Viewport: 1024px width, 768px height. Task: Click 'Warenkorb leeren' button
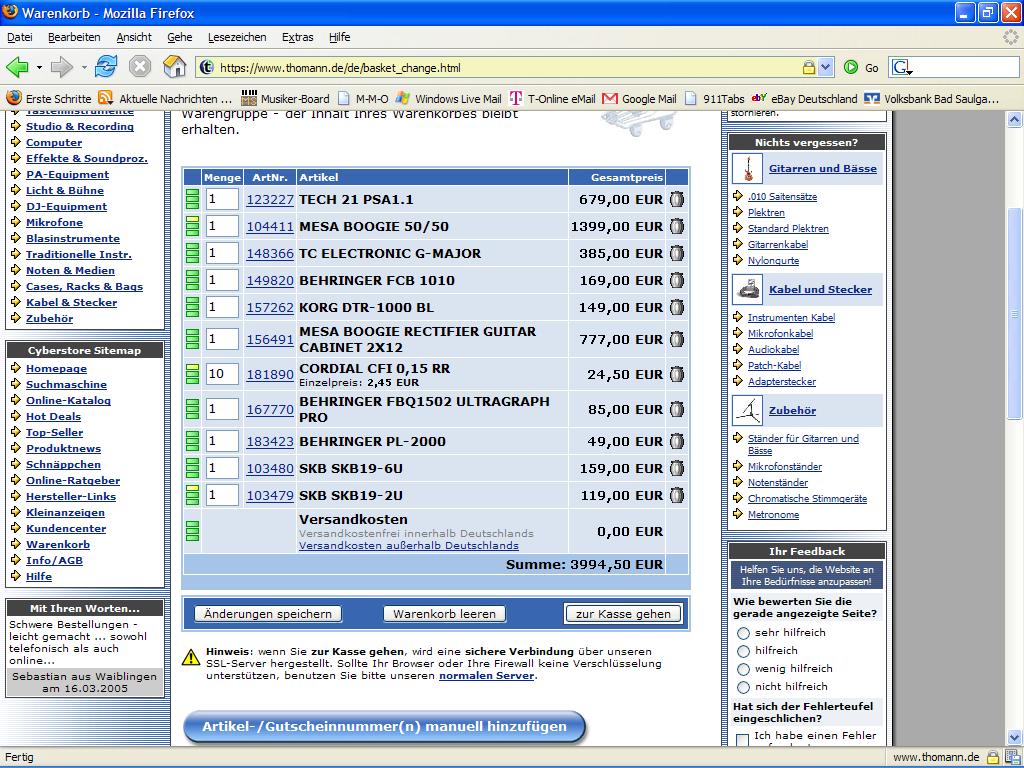click(x=444, y=614)
